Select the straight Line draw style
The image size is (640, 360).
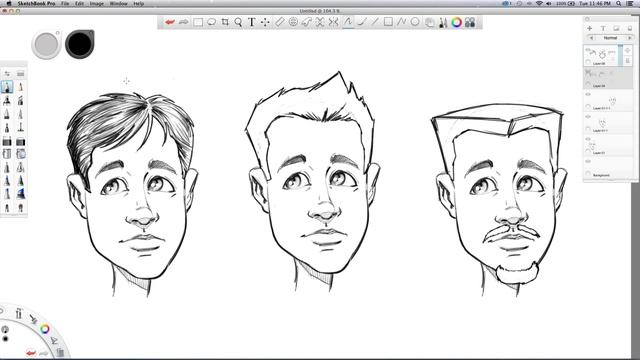point(375,22)
